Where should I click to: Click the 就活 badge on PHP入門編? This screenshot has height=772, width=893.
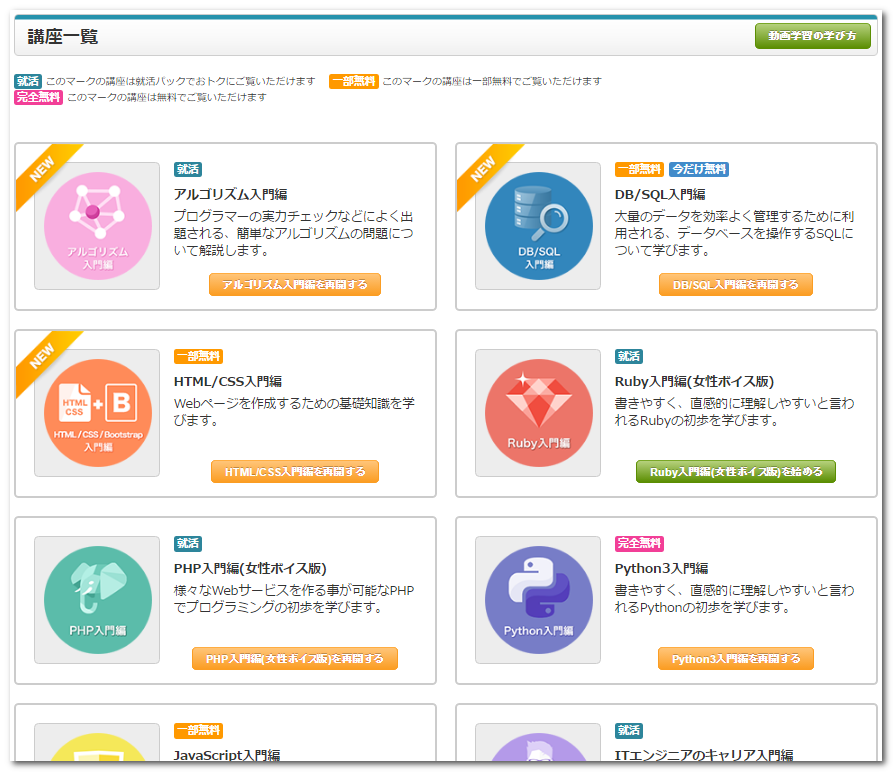coord(188,543)
